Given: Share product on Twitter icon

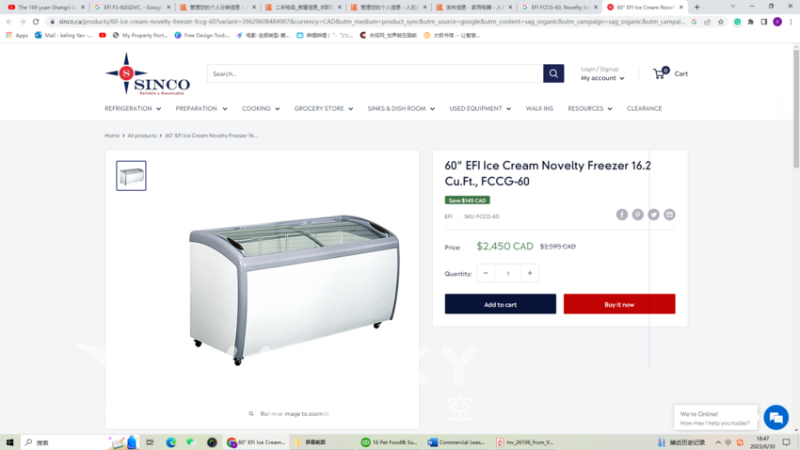Looking at the screenshot, I should [654, 215].
